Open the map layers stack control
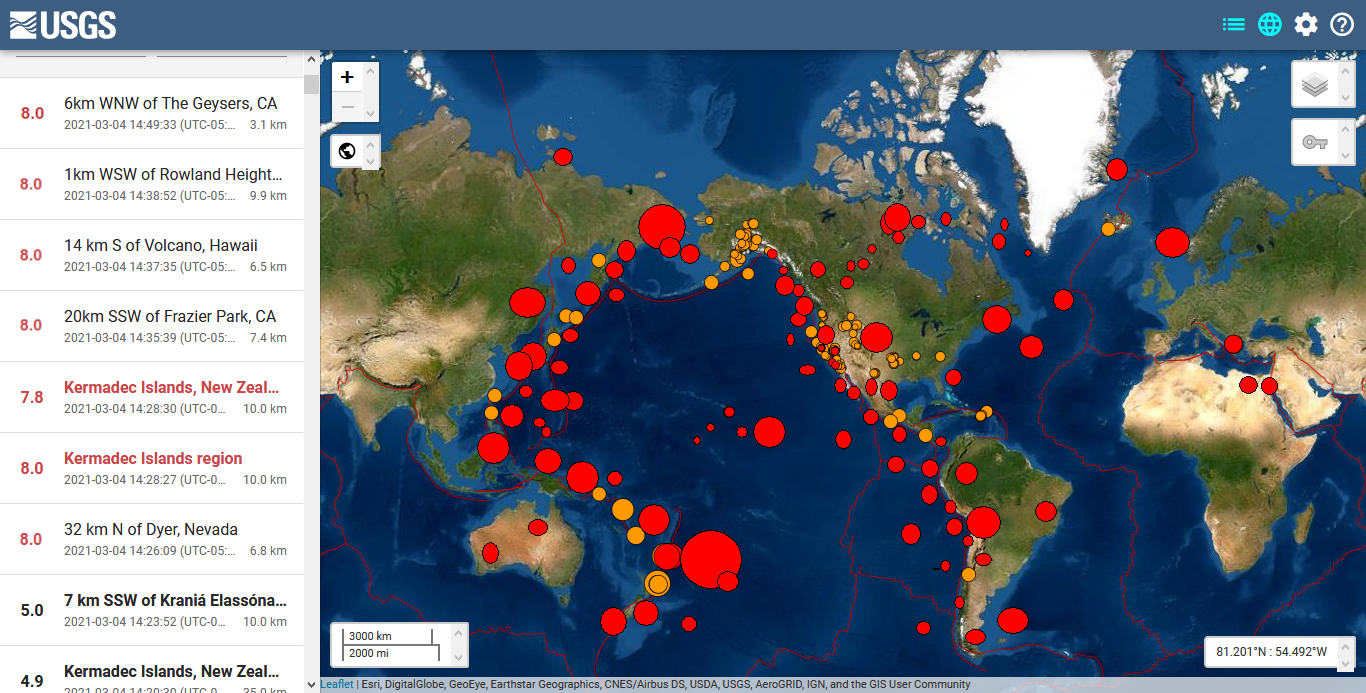The image size is (1366, 693). click(1315, 85)
